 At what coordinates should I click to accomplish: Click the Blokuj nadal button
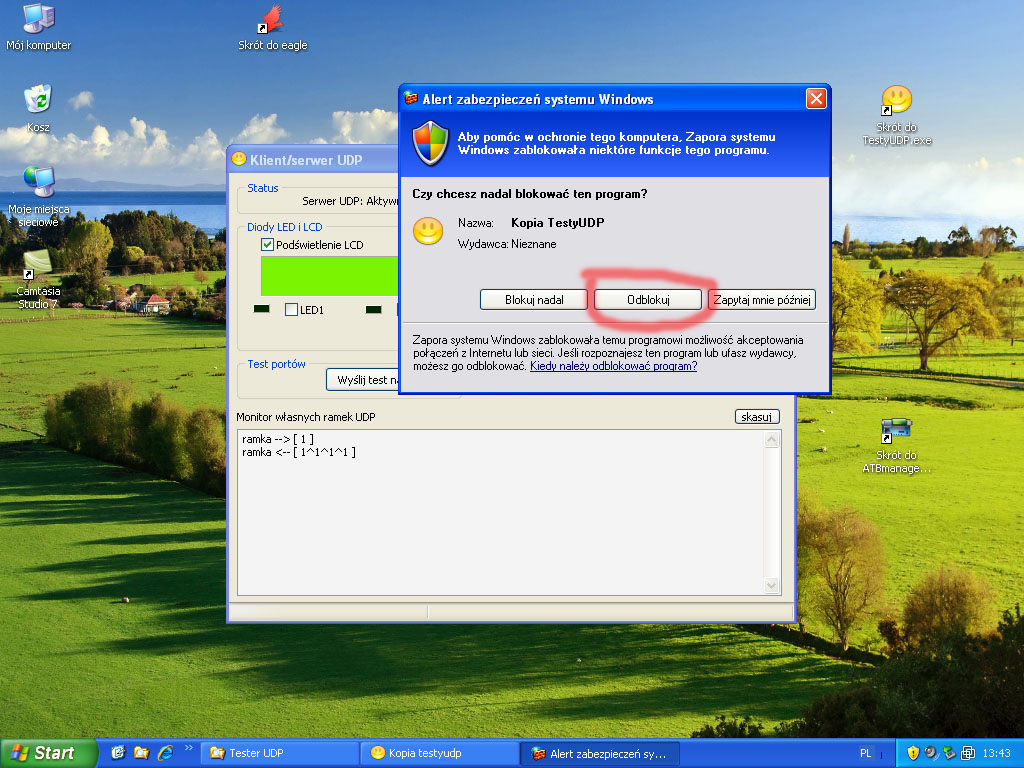(534, 300)
